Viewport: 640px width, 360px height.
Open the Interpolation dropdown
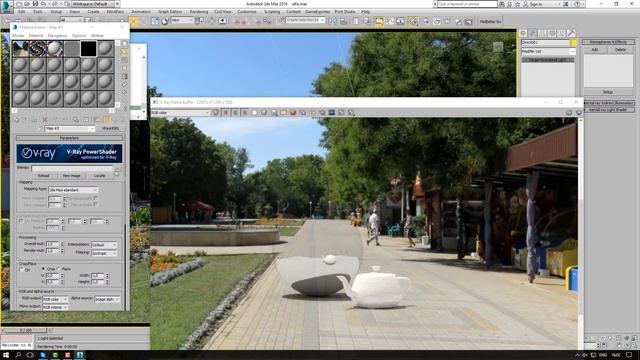click(104, 244)
